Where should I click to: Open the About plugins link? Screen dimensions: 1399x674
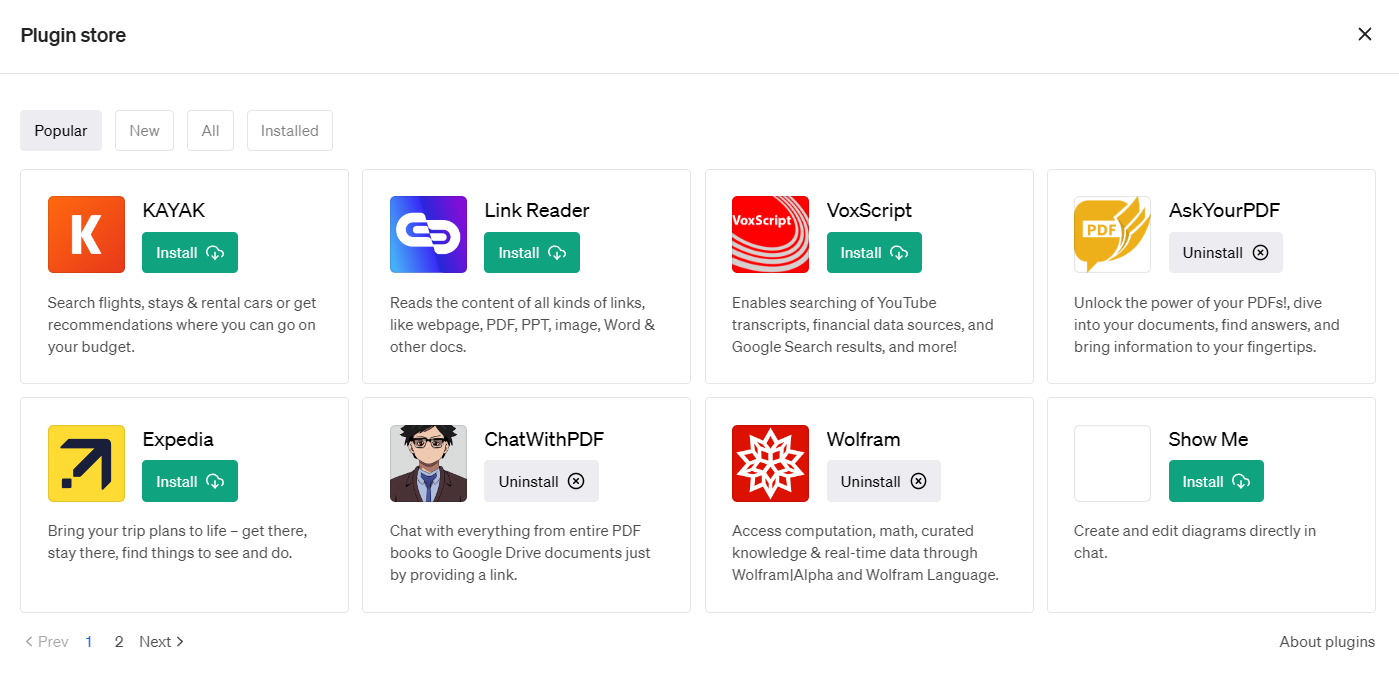point(1327,642)
